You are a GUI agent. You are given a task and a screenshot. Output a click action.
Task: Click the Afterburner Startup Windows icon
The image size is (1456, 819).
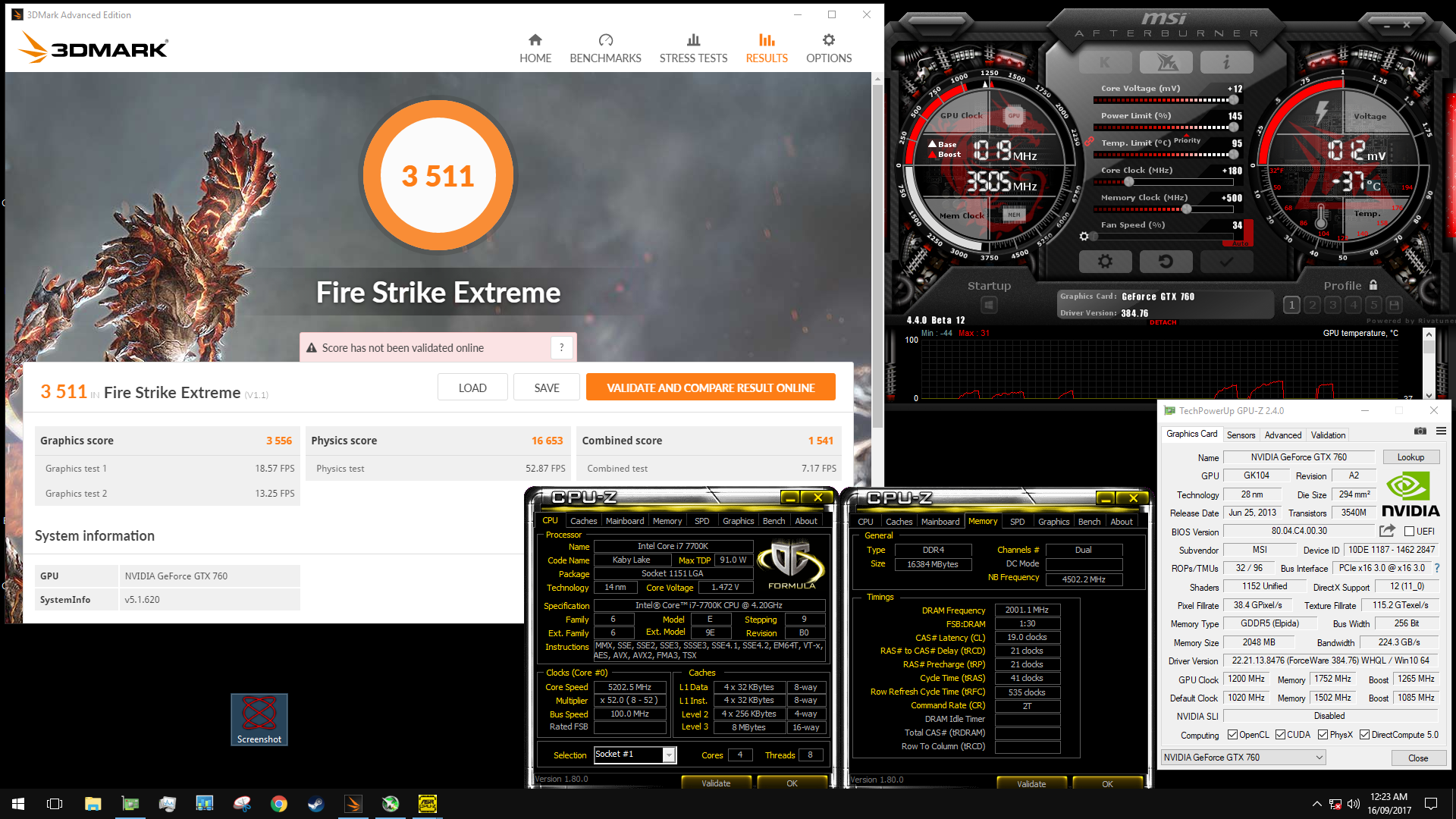tap(989, 305)
